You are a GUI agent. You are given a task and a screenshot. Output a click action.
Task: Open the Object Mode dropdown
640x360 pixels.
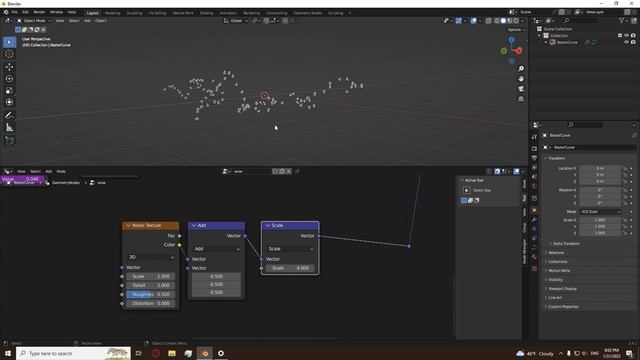tap(34, 20)
